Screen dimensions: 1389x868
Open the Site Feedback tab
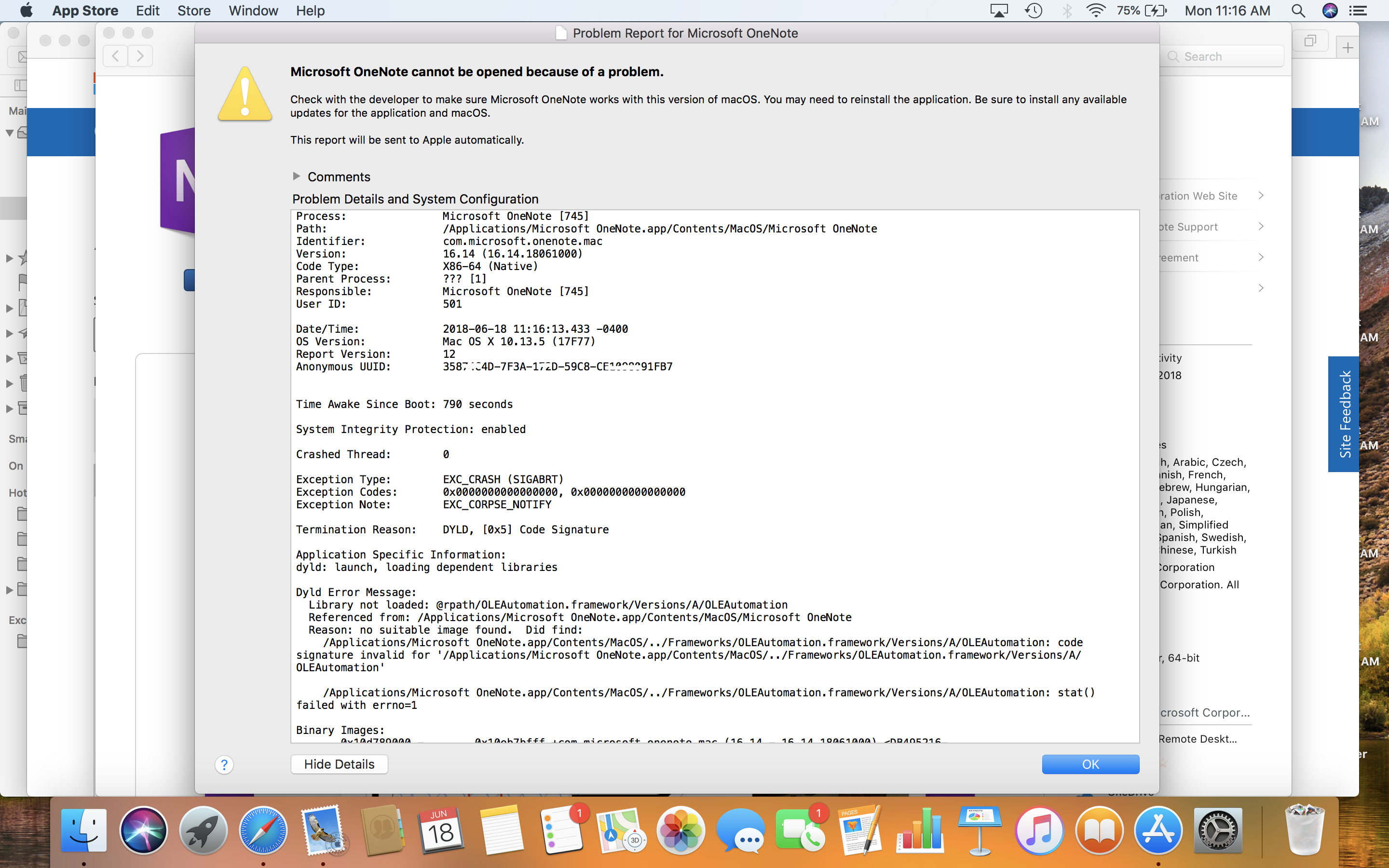coord(1344,414)
